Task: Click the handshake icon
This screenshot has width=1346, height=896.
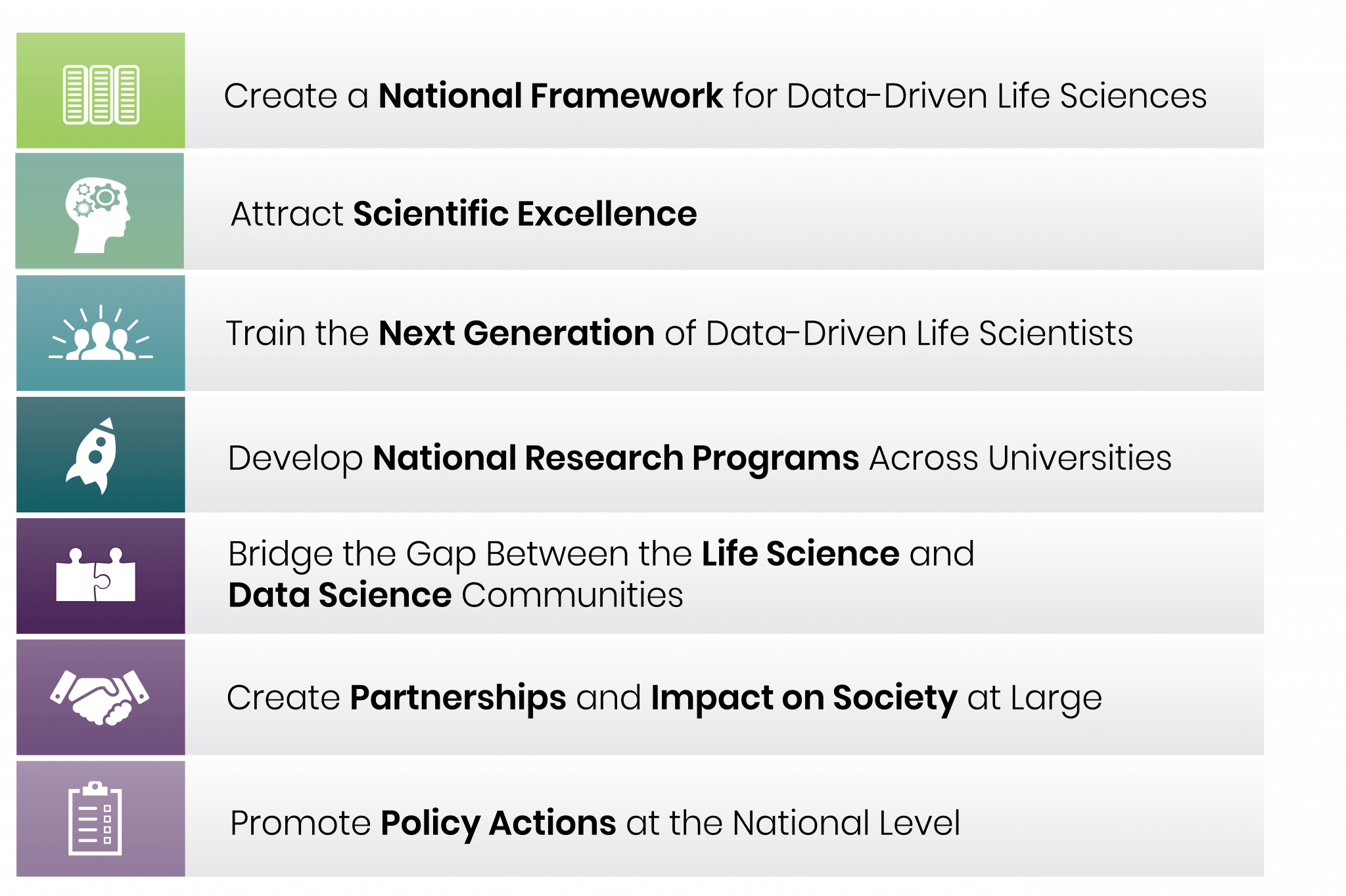Action: click(x=100, y=697)
